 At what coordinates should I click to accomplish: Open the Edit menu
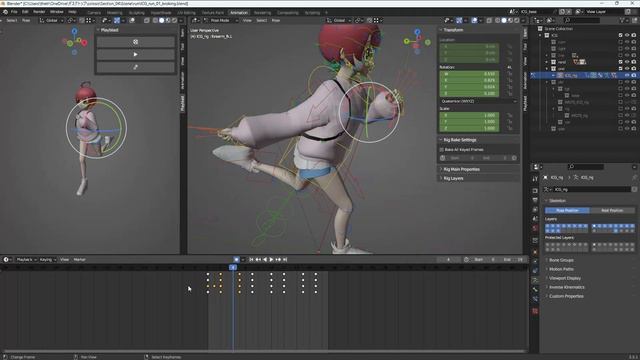click(x=25, y=12)
